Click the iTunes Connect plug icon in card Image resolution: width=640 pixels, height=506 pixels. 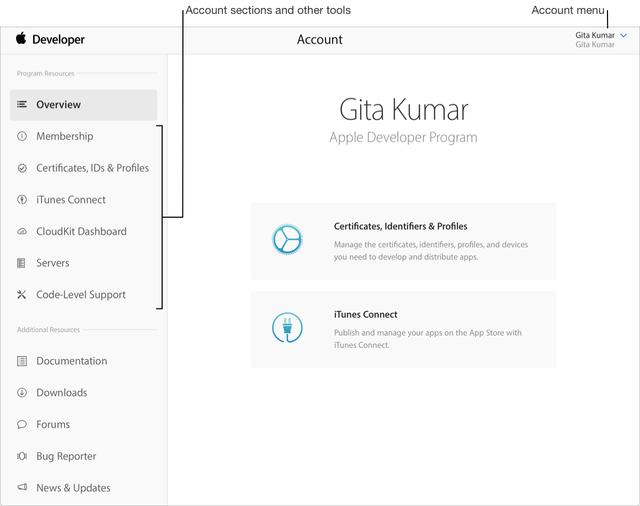287,327
